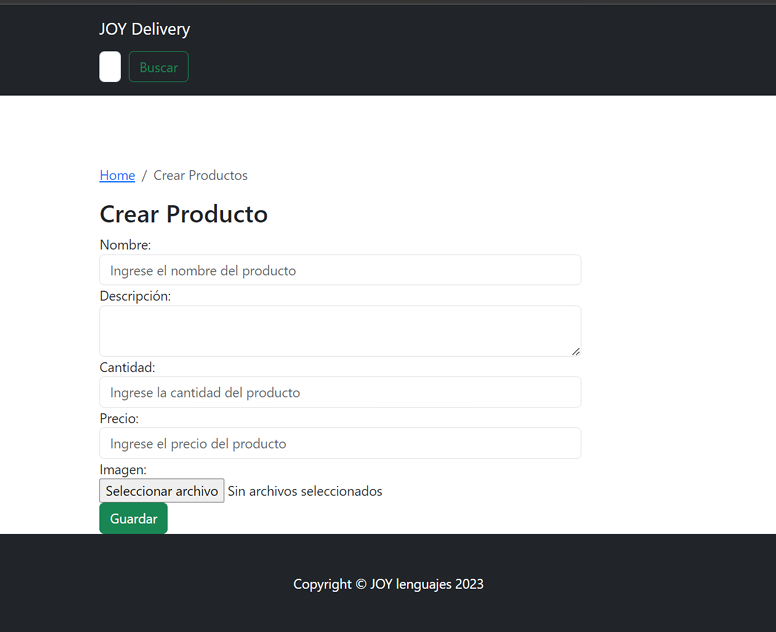Click the Imagen label
The image size is (776, 632).
pyautogui.click(x=123, y=469)
